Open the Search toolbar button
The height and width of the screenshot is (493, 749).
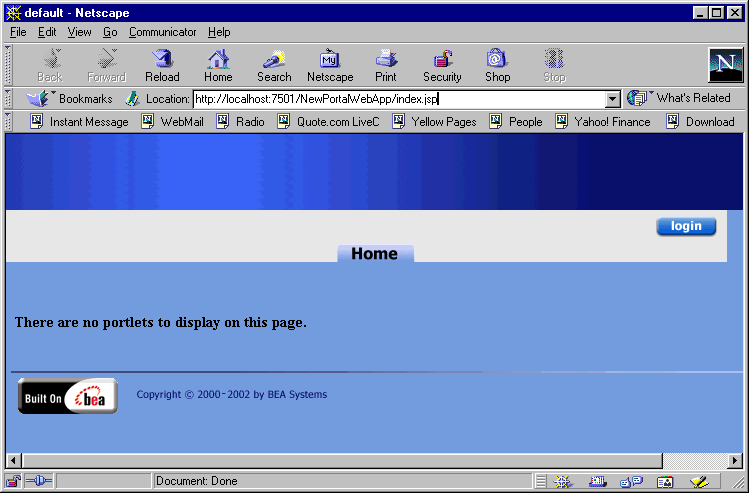[x=274, y=65]
